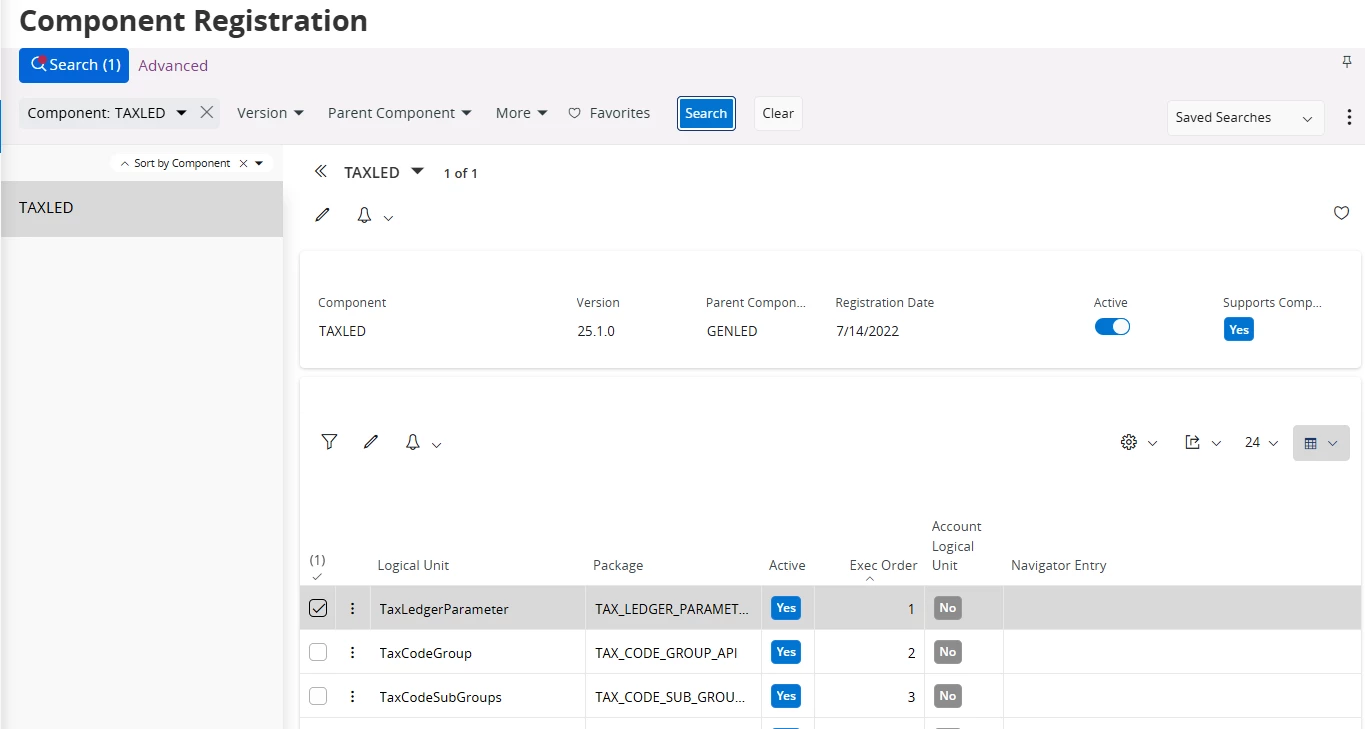Check the TaxCodeGroup row checkbox

pos(318,652)
